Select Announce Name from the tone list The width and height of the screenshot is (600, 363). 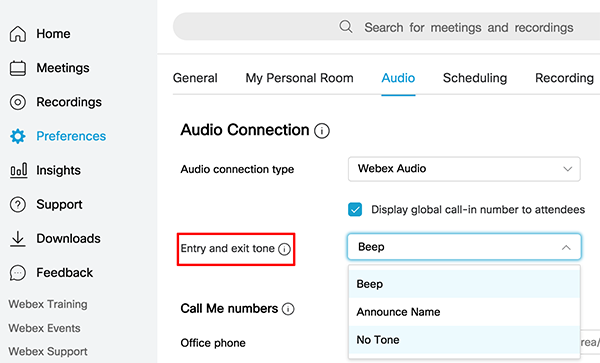[464, 312]
